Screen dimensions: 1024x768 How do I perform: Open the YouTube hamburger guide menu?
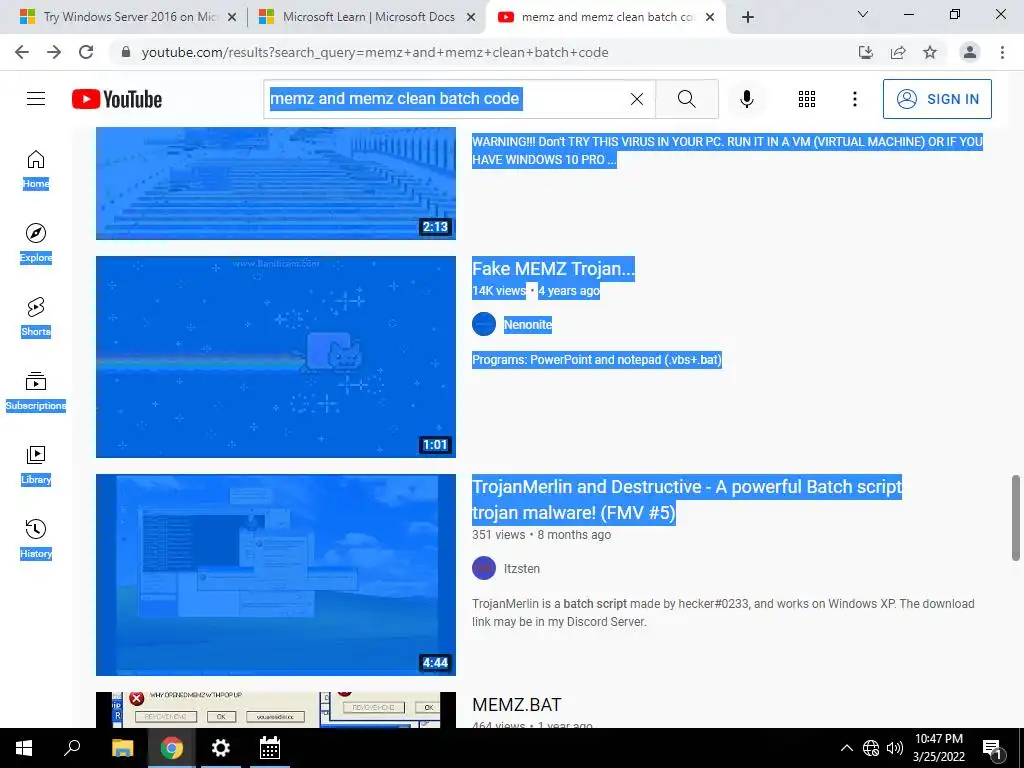(36, 99)
